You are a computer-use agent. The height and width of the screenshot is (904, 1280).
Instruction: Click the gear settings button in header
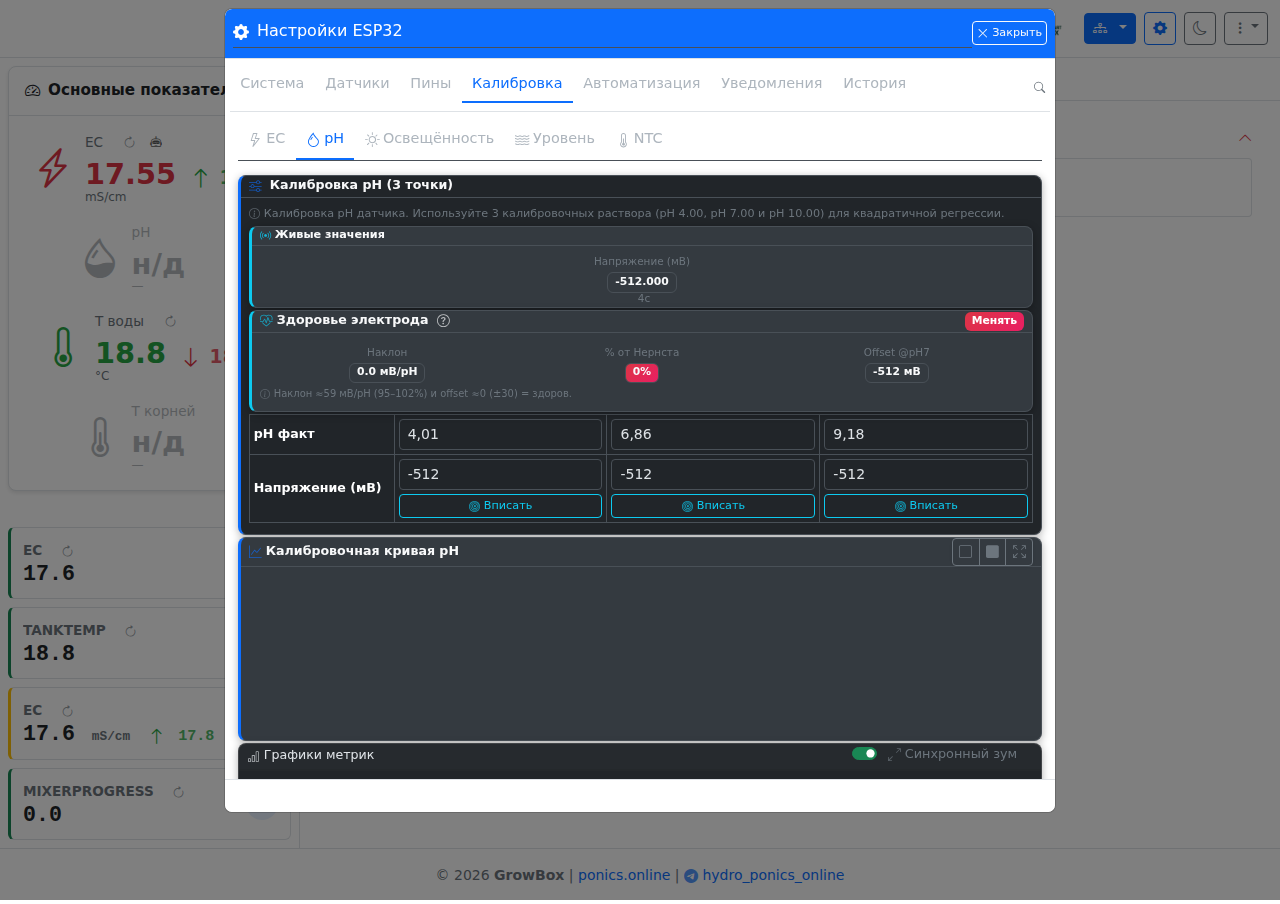[1160, 28]
